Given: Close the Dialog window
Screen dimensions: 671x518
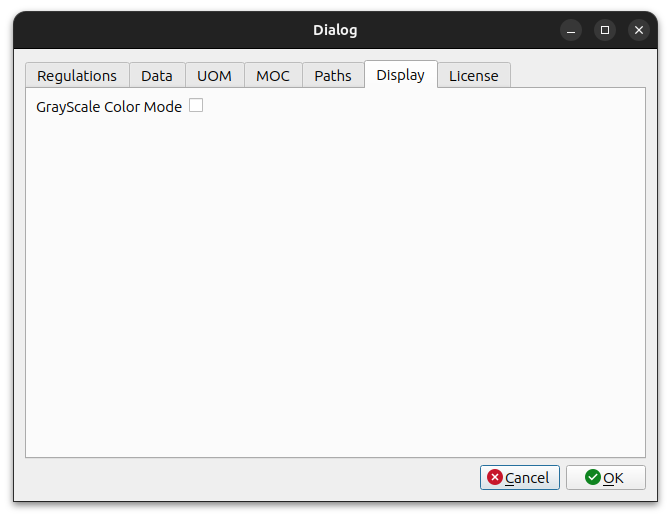Looking at the screenshot, I should click(x=639, y=30).
